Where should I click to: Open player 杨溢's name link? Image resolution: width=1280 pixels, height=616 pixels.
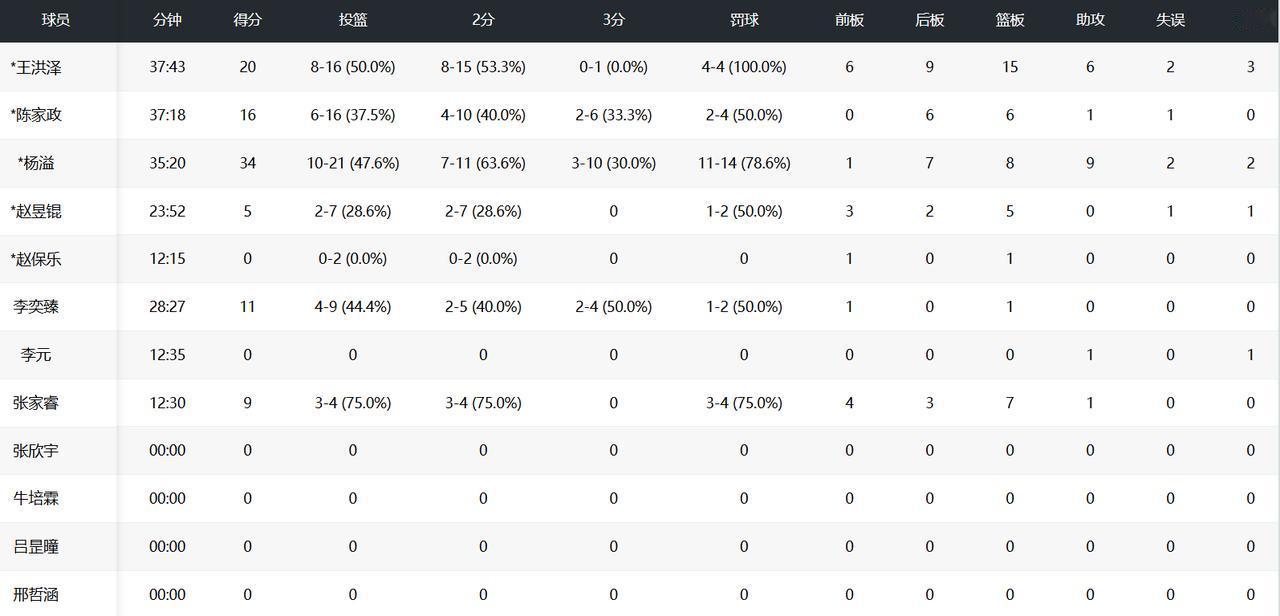tap(39, 163)
